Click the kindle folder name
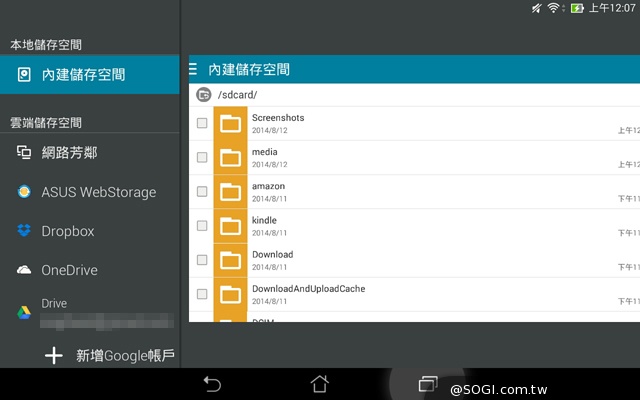The width and height of the screenshot is (640, 400). click(264, 220)
